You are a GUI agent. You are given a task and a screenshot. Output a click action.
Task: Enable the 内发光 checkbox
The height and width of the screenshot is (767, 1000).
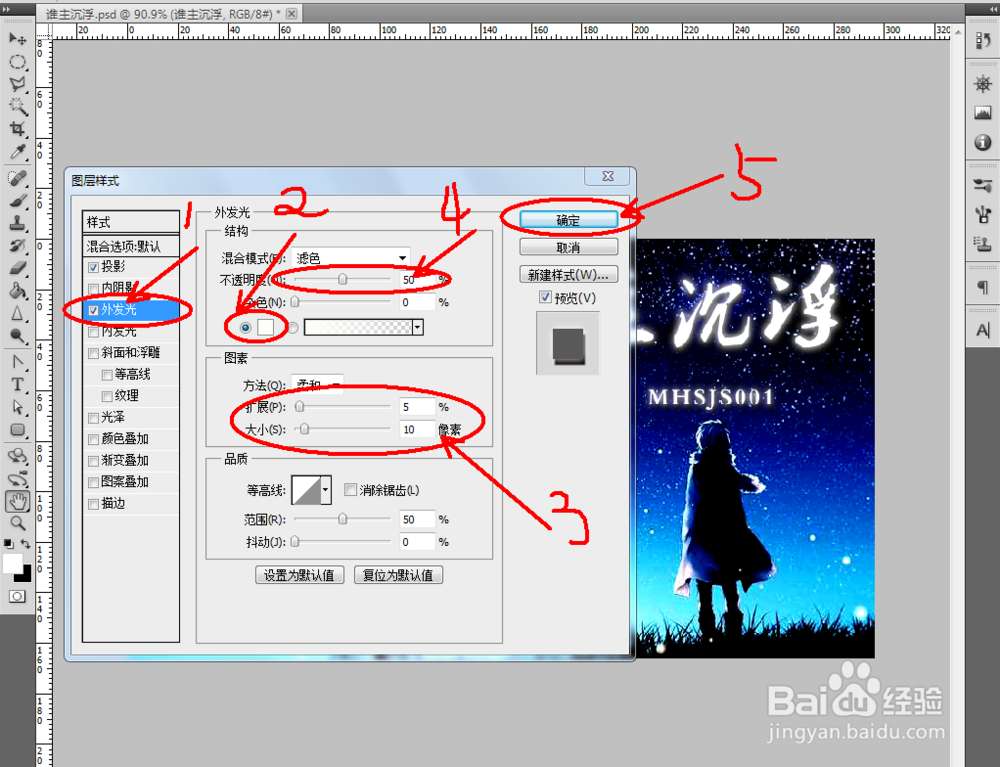93,332
